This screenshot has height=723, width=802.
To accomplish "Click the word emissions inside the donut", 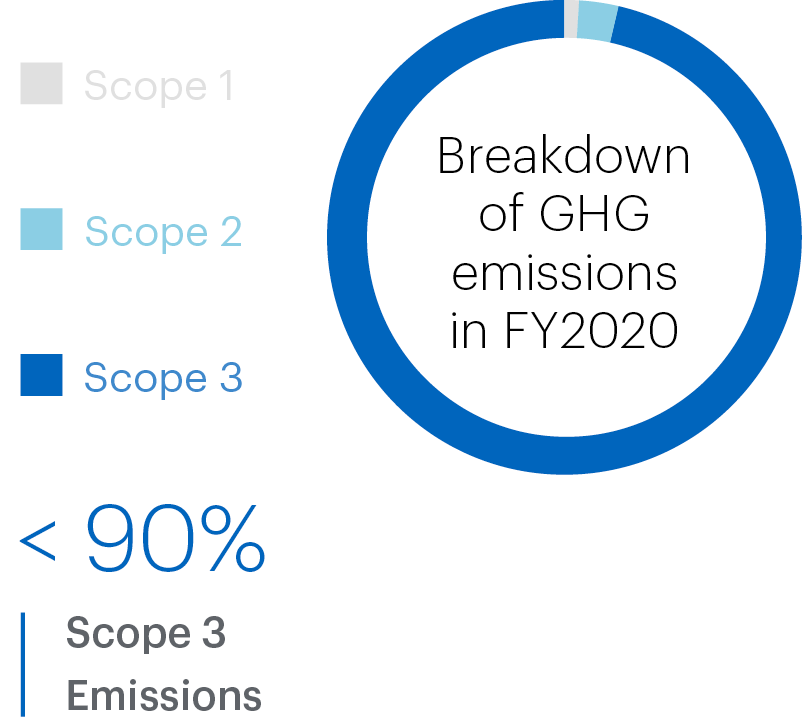I will coord(564,273).
